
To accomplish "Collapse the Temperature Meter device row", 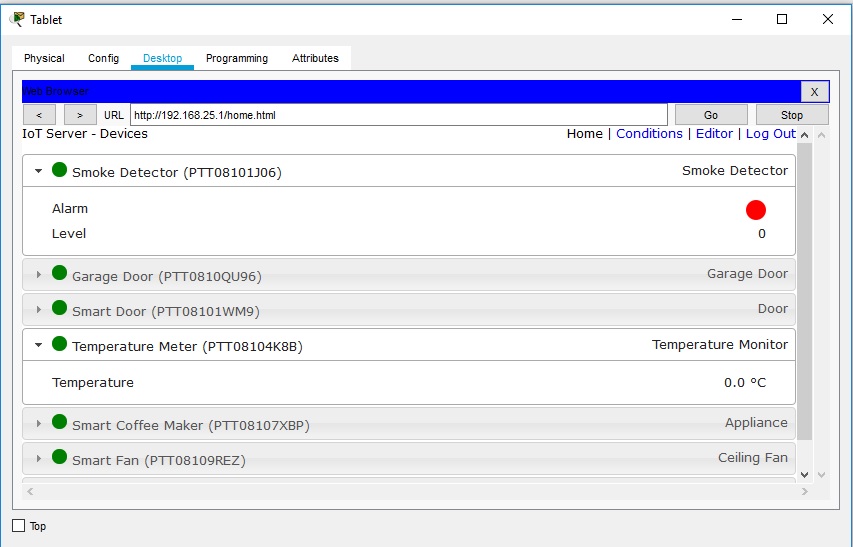I will pyautogui.click(x=38, y=345).
